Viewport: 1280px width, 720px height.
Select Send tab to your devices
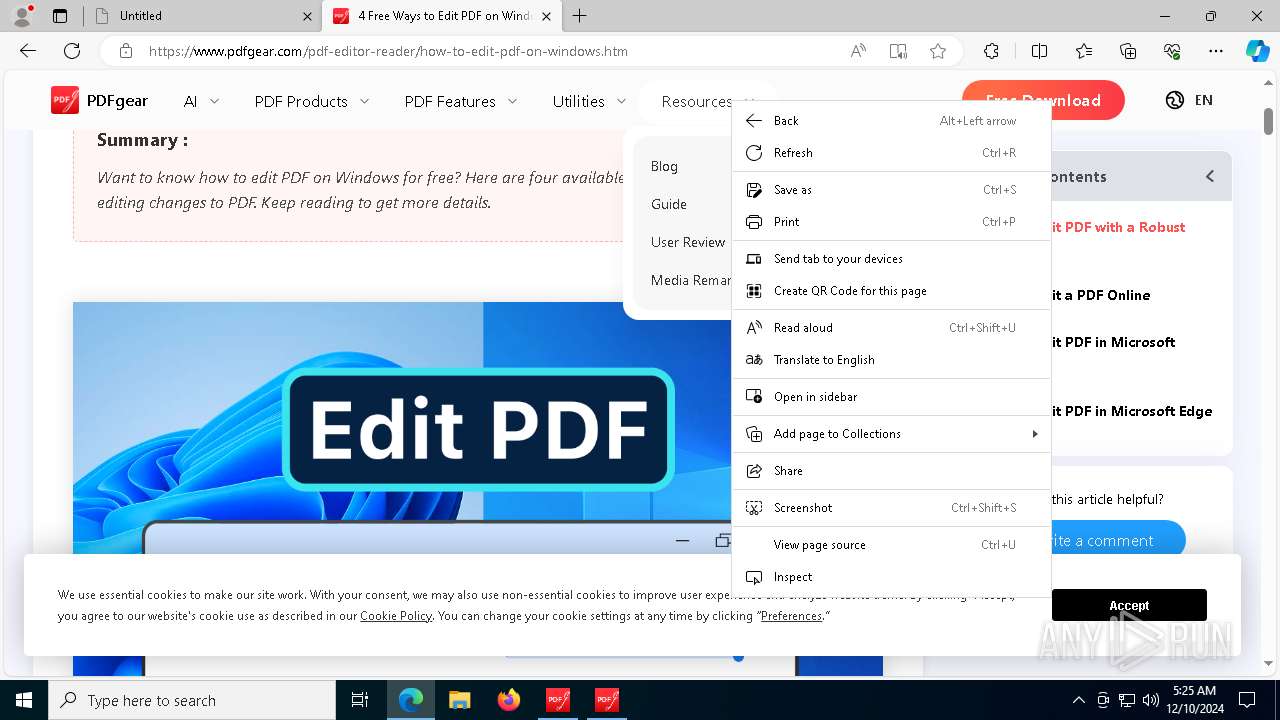pos(892,259)
